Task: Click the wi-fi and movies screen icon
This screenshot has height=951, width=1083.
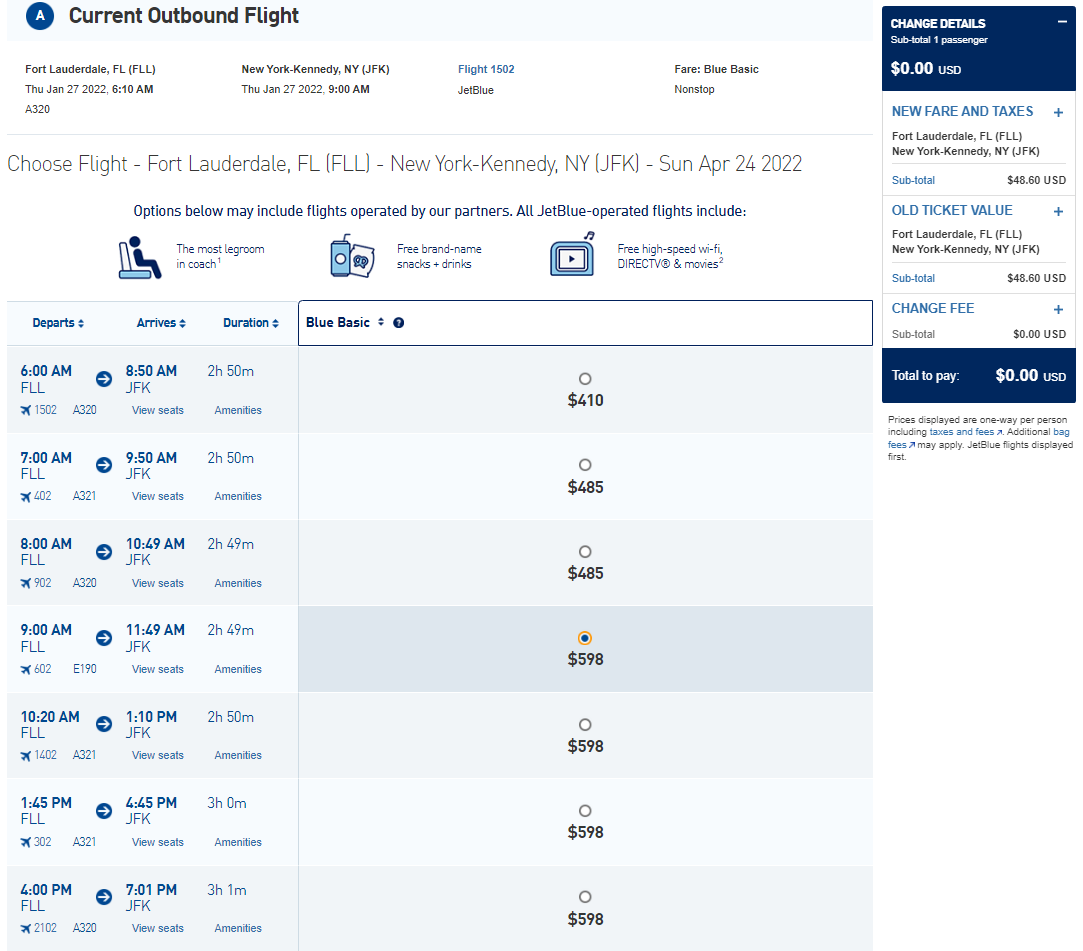Action: pos(573,255)
